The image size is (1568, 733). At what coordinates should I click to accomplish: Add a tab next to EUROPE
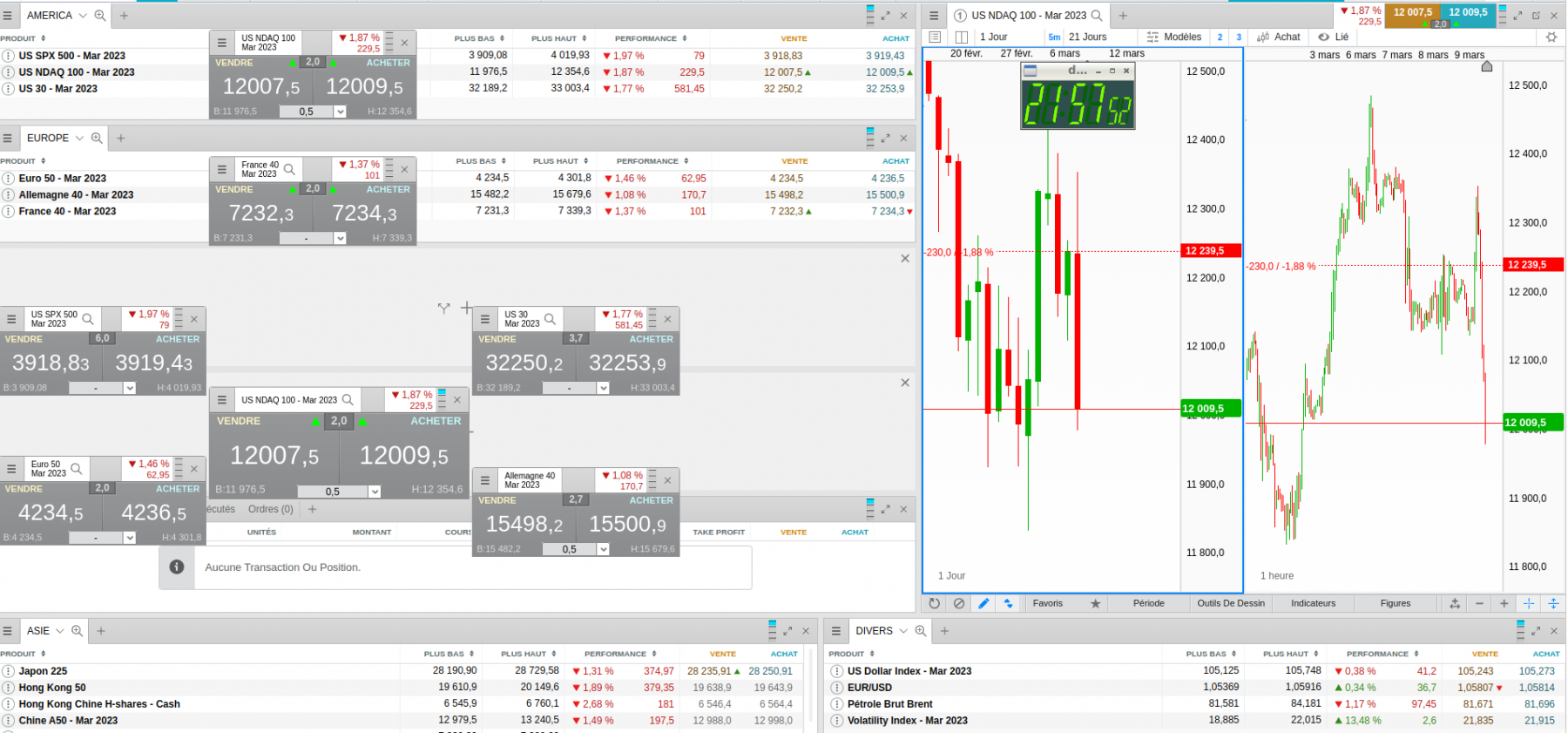(121, 138)
